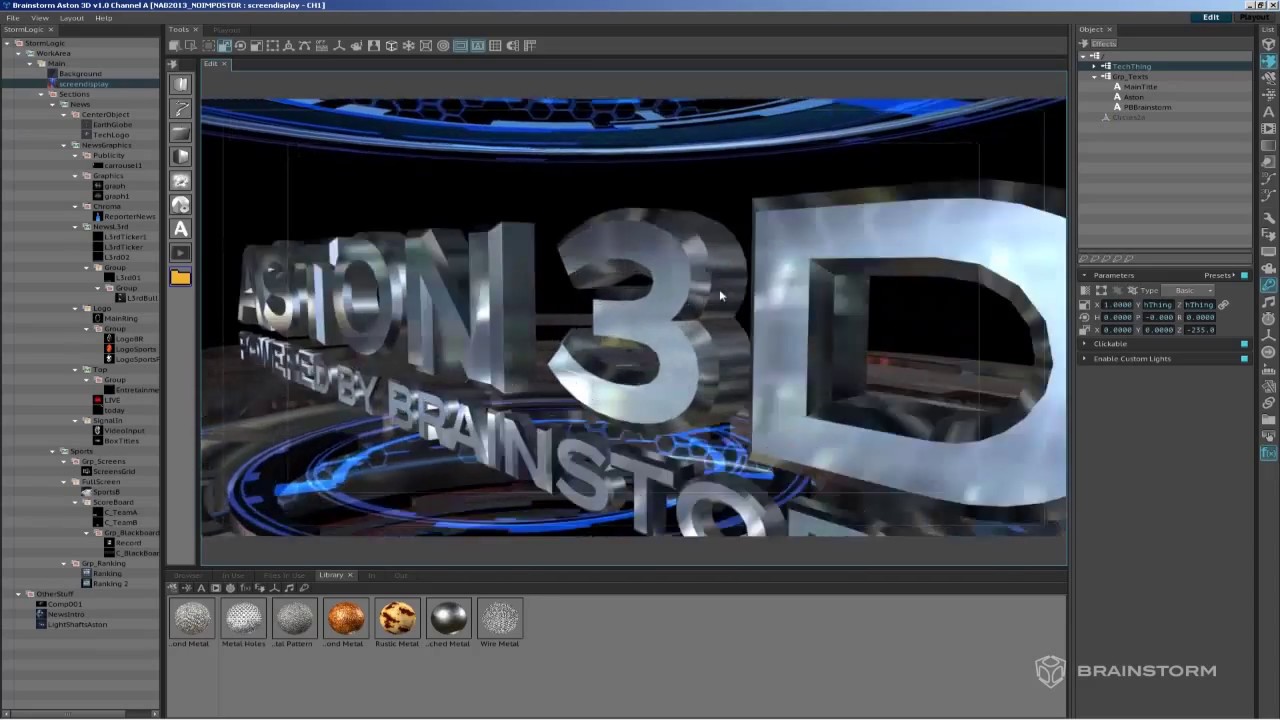
Task: Switch to Playout mode button at top right
Action: (x=1254, y=17)
